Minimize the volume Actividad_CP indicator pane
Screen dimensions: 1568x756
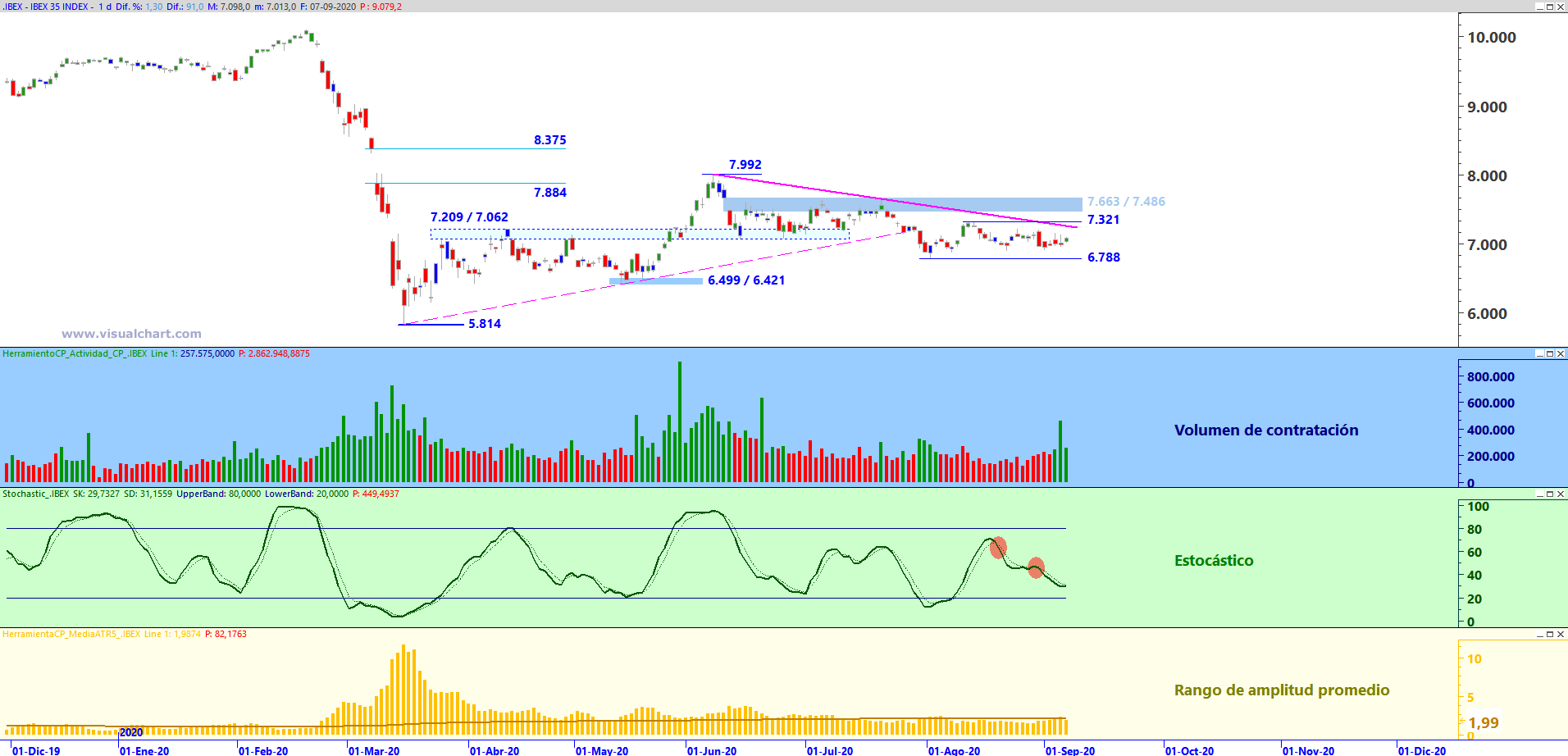point(1539,354)
